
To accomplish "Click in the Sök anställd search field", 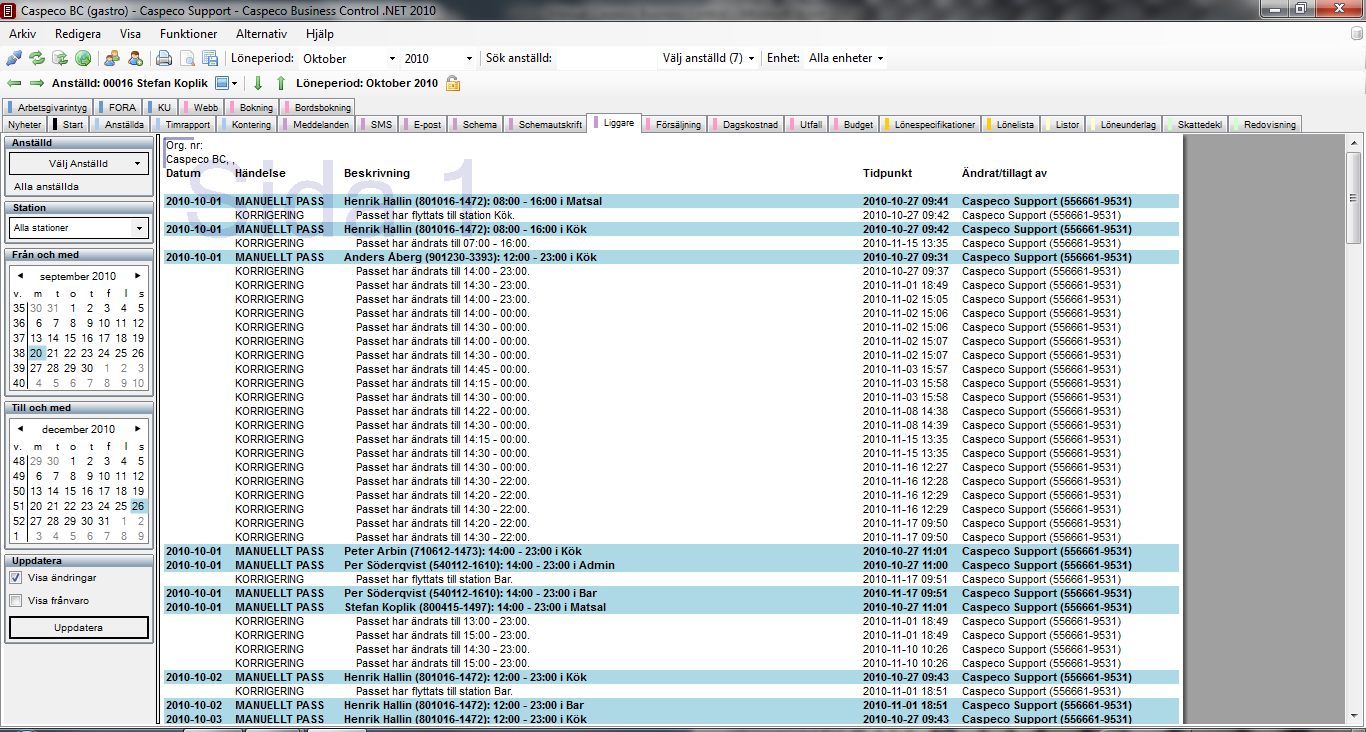I will pyautogui.click(x=605, y=59).
